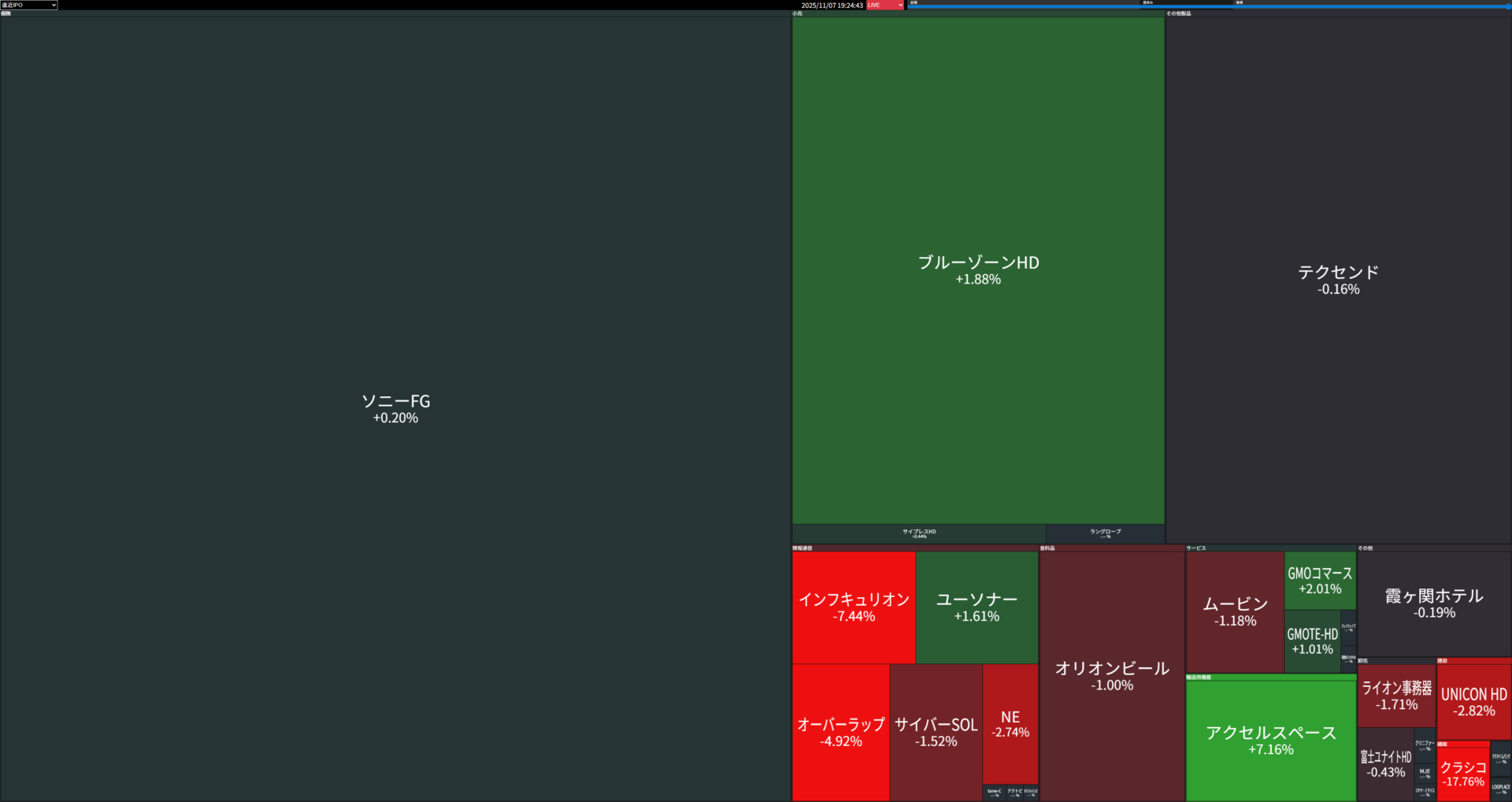Viewport: 1512px width, 802px height.
Task: Open the アクセルスペース green tile
Action: [1271, 740]
